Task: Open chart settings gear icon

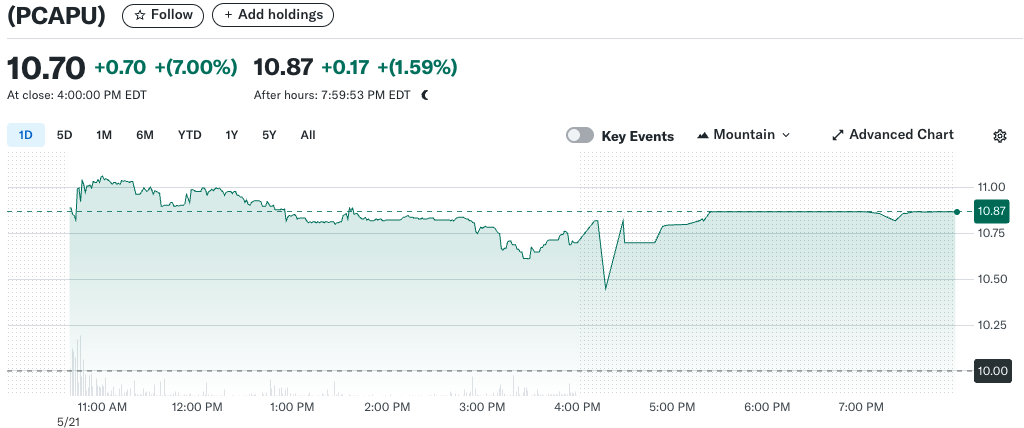Action: pos(999,136)
